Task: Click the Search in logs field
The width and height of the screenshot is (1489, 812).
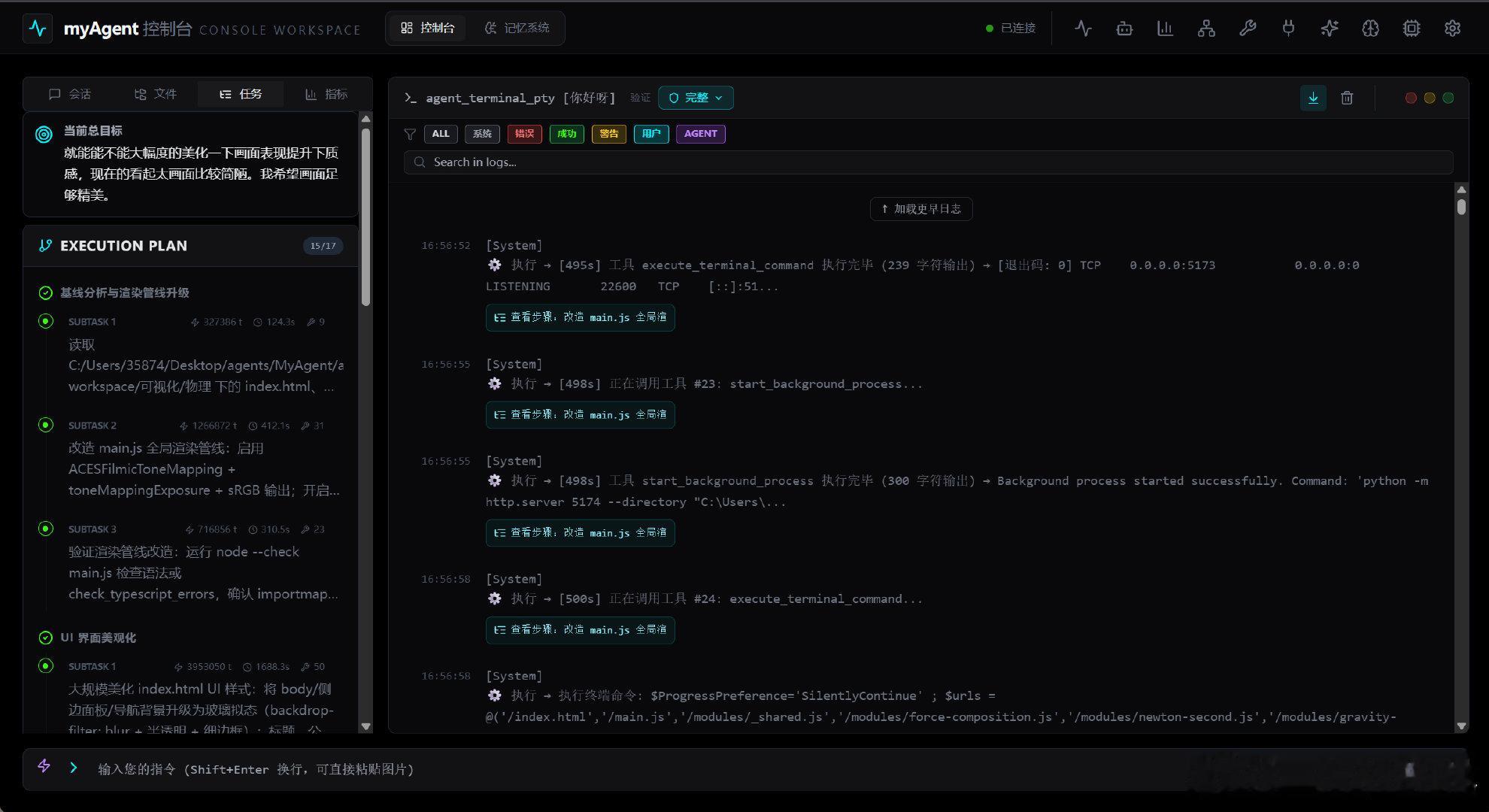Action: click(928, 162)
